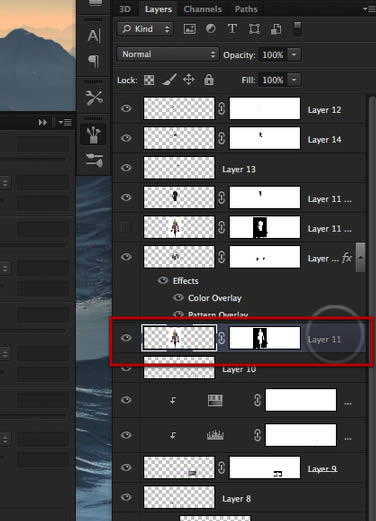Toggle Color Overlay effect visibility
The image size is (376, 521).
coord(178,297)
